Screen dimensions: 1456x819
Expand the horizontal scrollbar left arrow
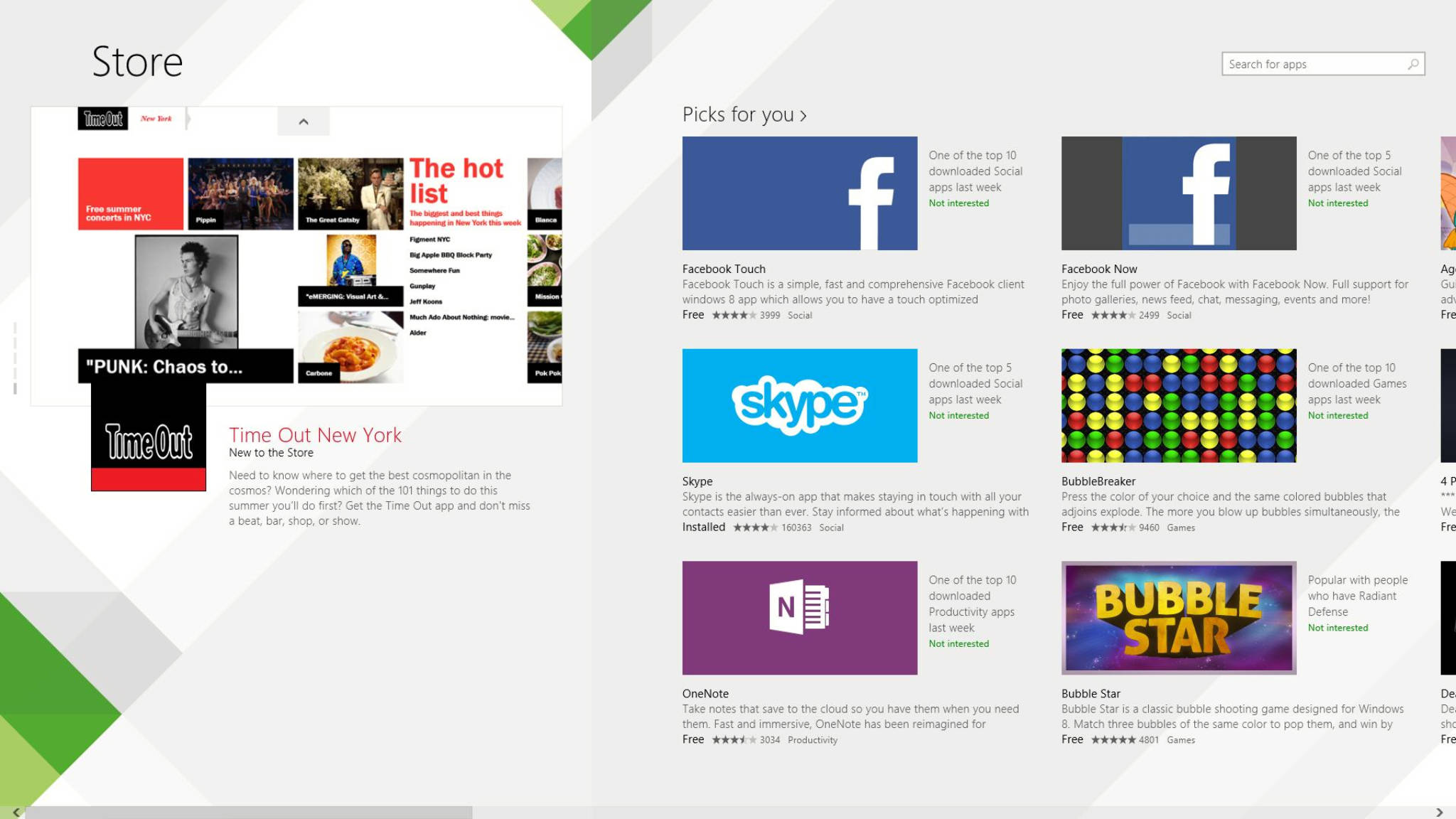17,812
